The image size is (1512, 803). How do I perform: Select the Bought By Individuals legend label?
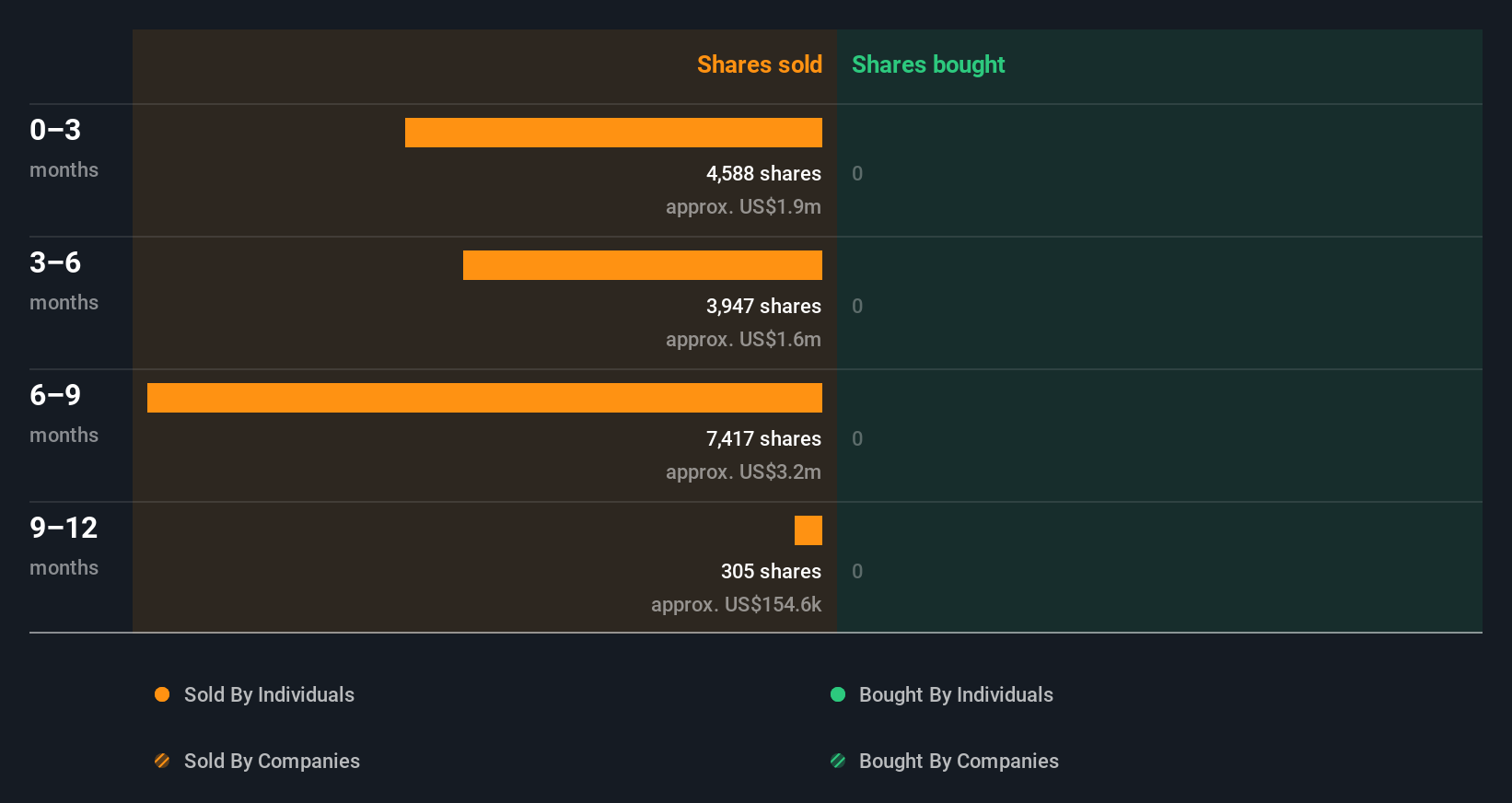pyautogui.click(x=956, y=694)
